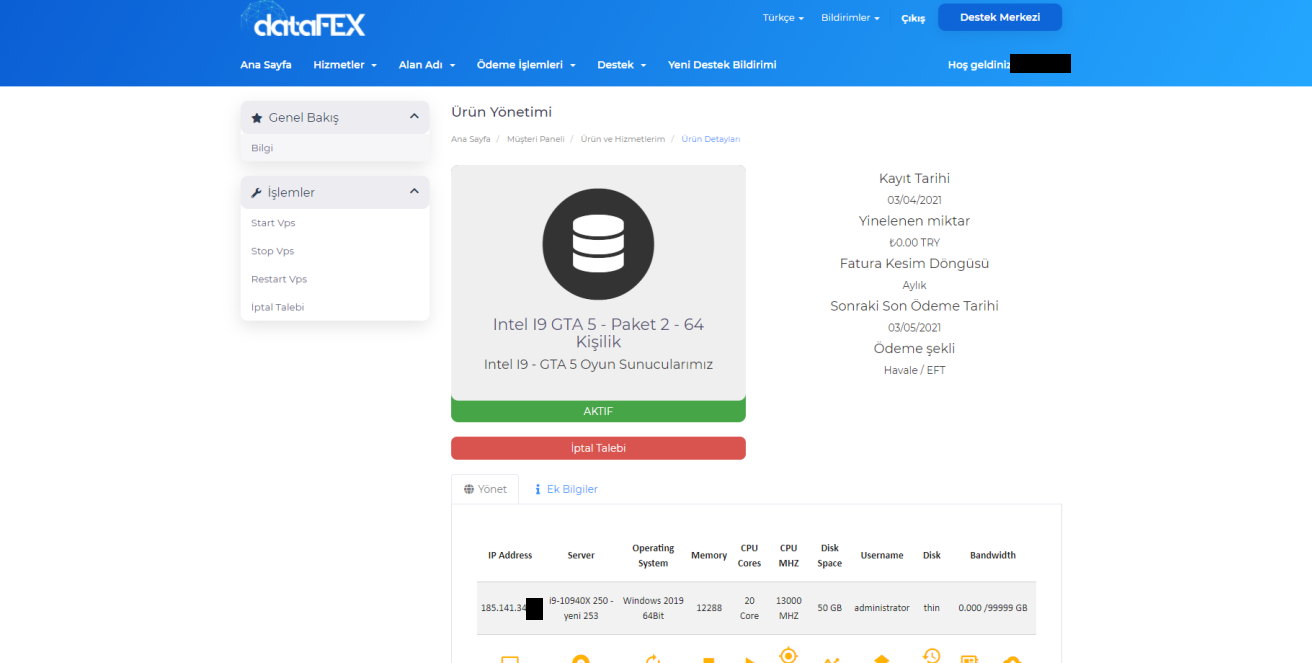Select Bilgi in the sidebar
This screenshot has height=663, width=1312.
[x=262, y=148]
